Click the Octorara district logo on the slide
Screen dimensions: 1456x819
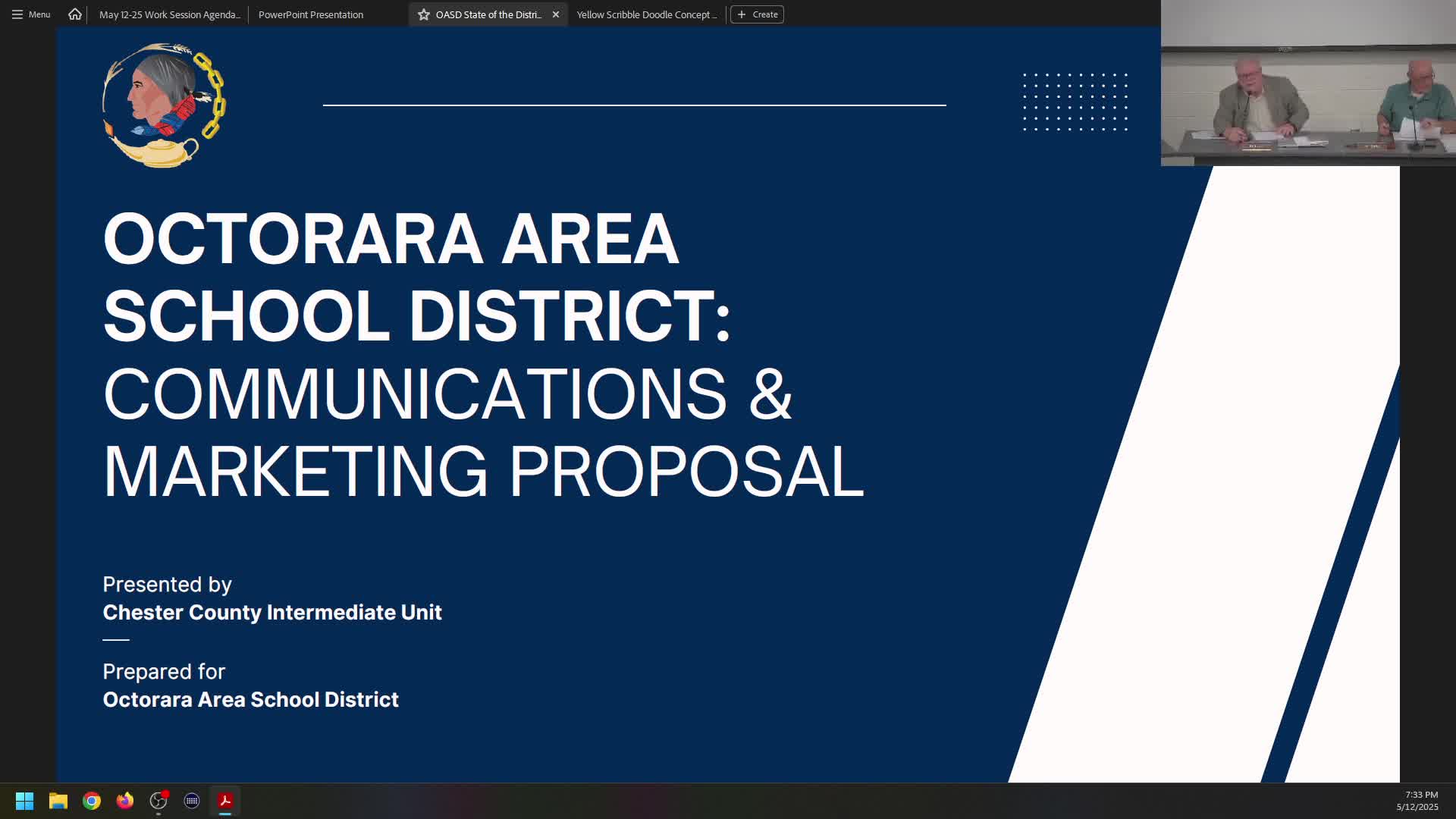[x=163, y=105]
